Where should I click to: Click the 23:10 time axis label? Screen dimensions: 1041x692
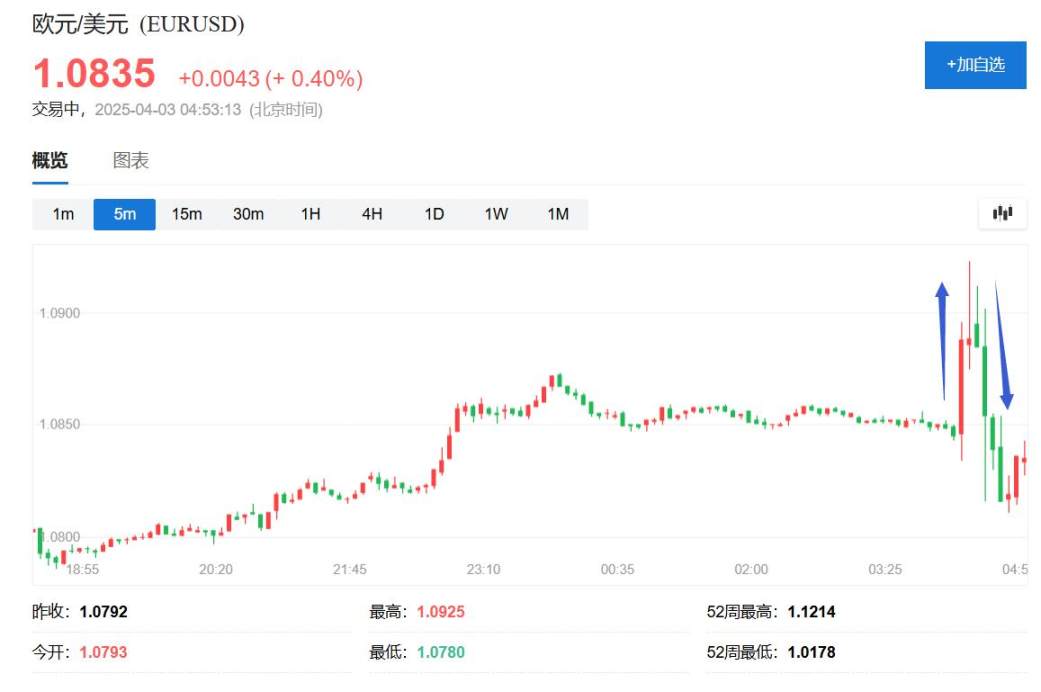484,569
